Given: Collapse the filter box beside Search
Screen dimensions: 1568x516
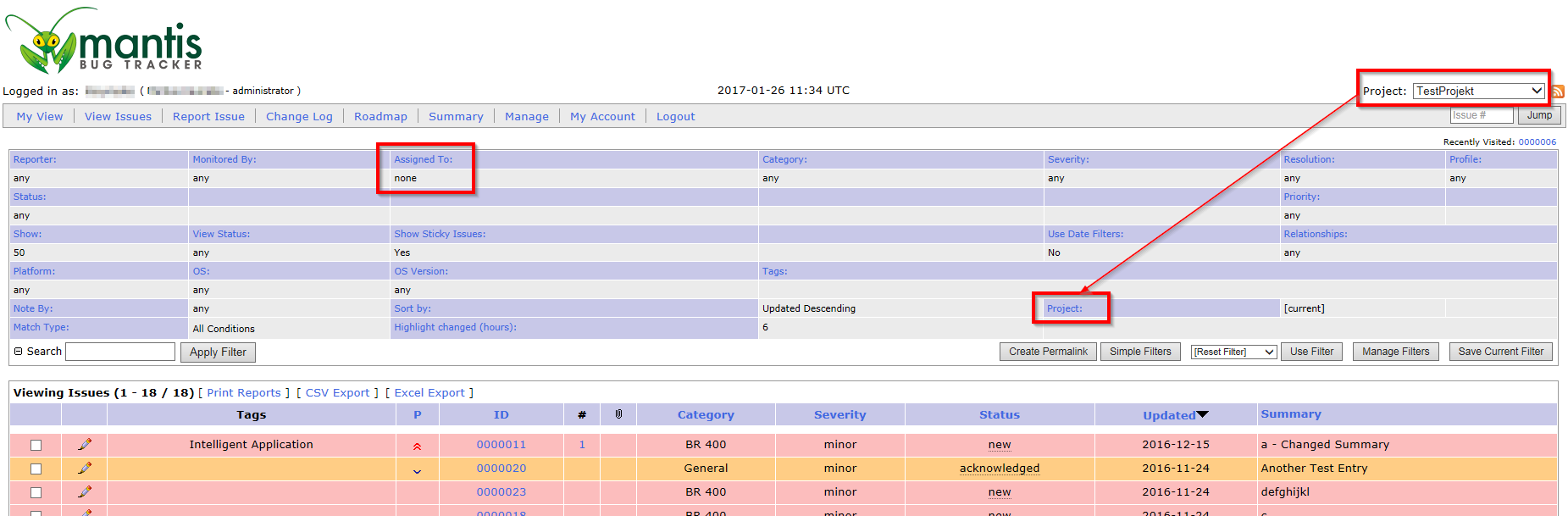Looking at the screenshot, I should [x=18, y=352].
